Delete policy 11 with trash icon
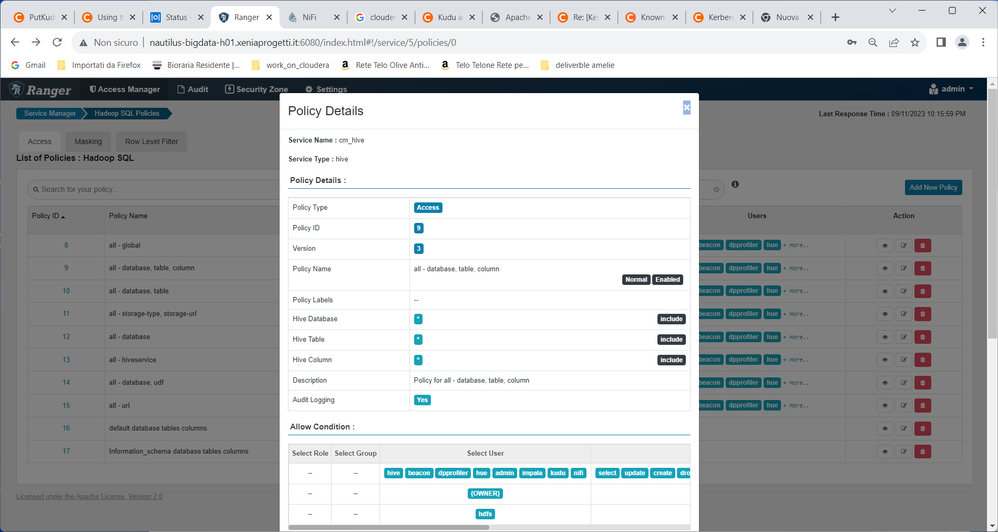 click(x=923, y=314)
